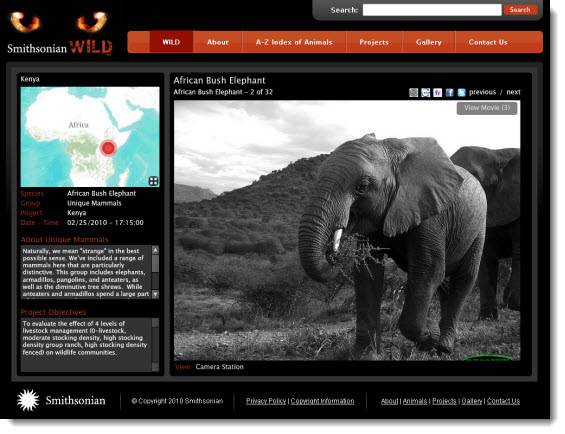Share on Flickr icon
Viewport: 565px width, 434px height.
(437, 93)
